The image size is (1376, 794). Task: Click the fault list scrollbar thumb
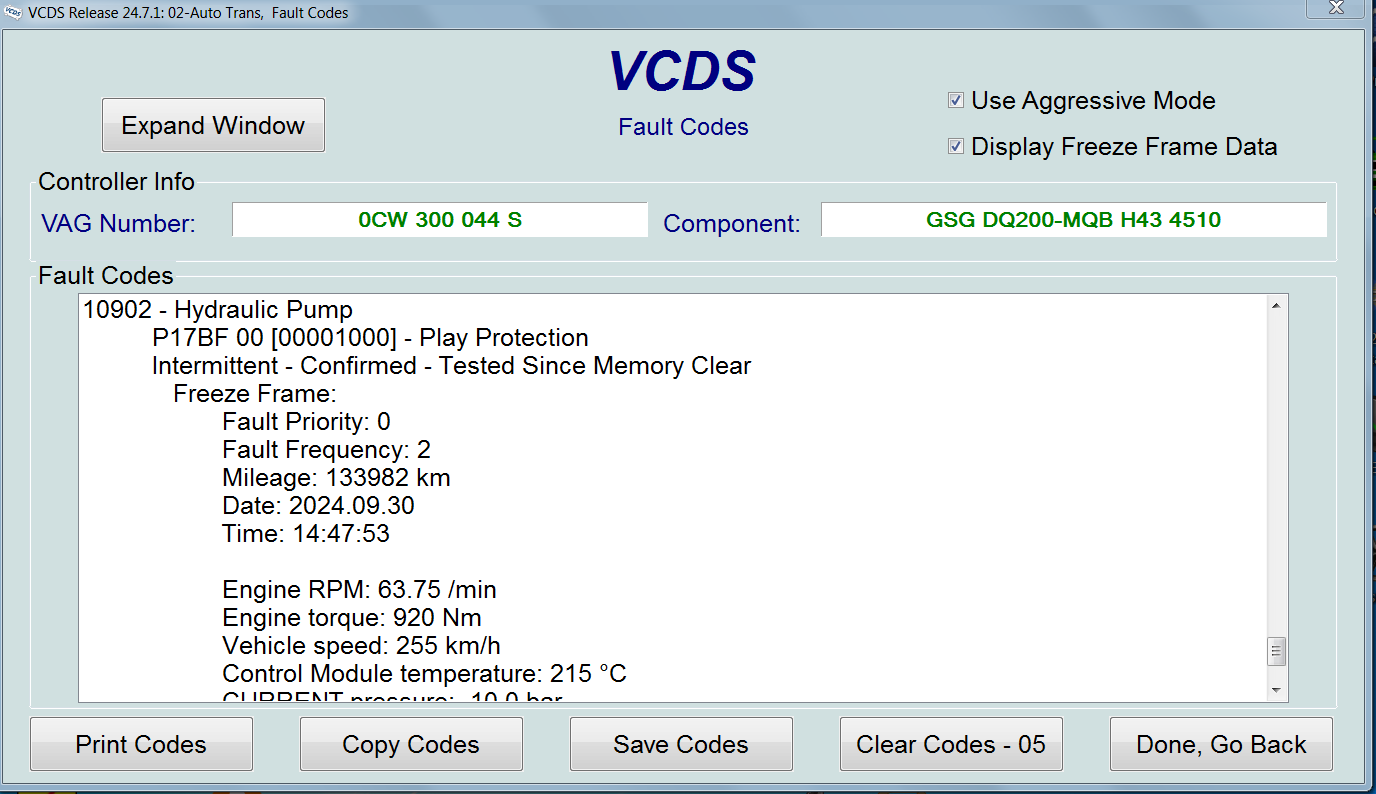tap(1276, 652)
